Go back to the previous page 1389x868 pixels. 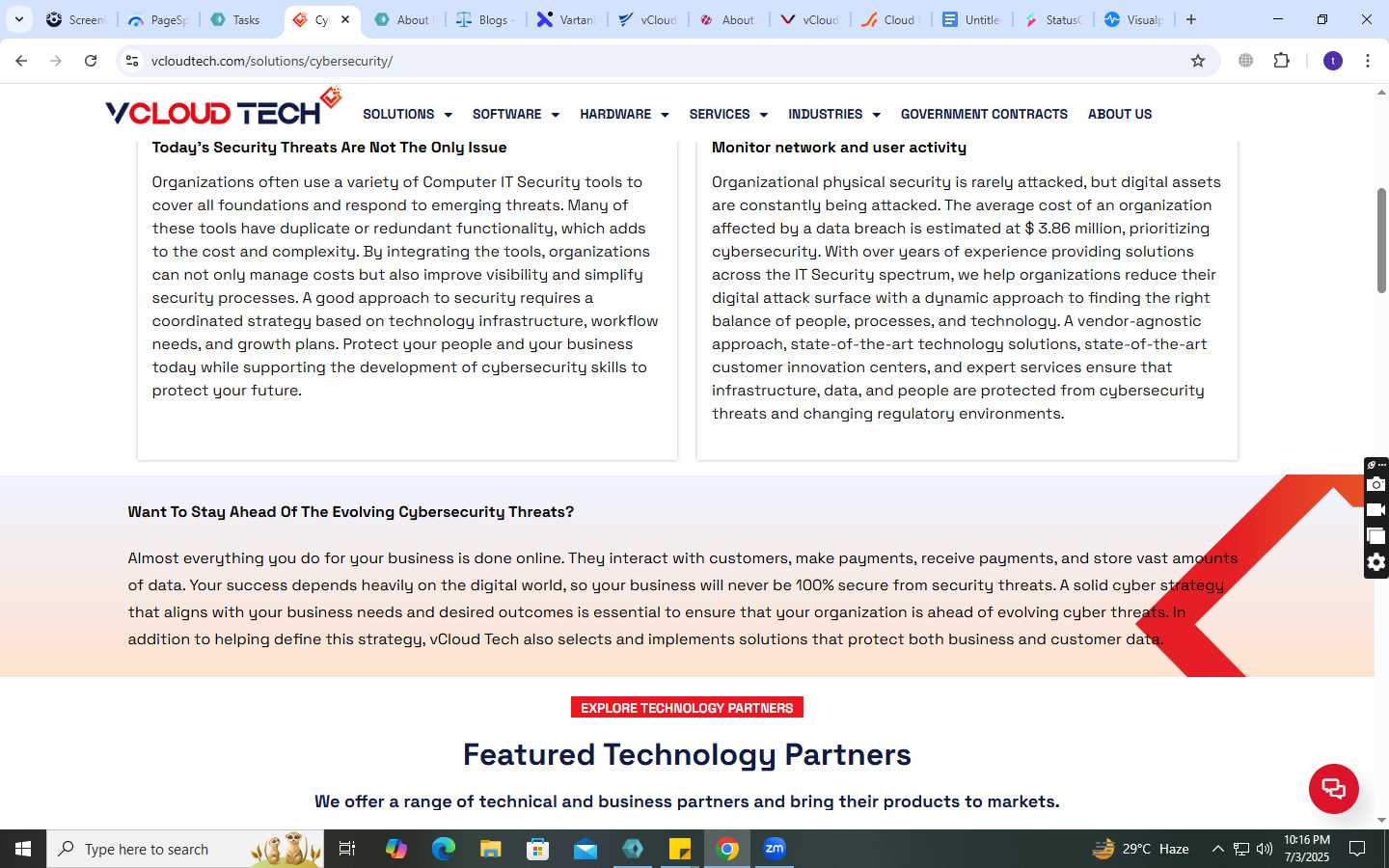[21, 61]
